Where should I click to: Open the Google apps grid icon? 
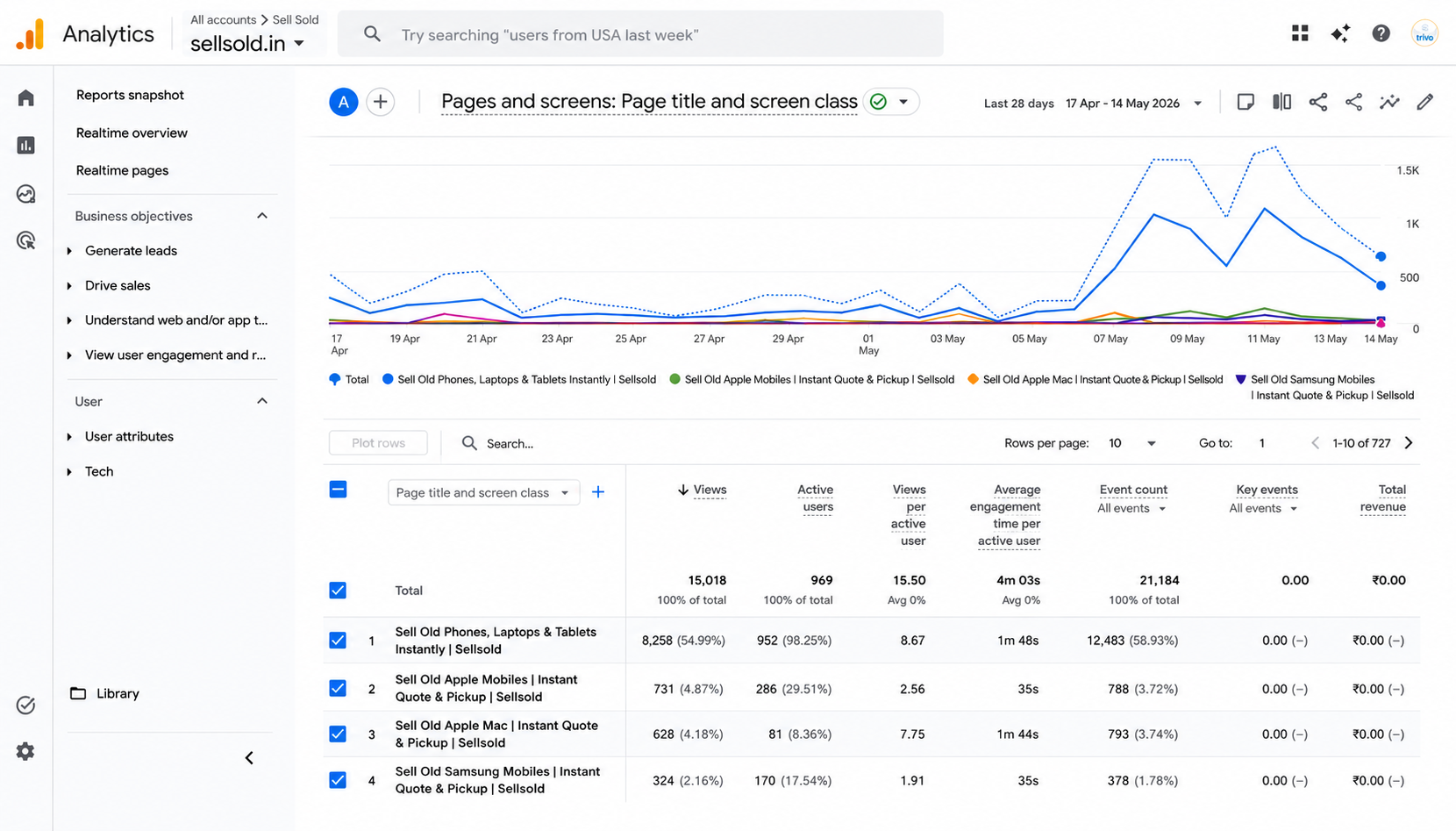tap(1300, 33)
